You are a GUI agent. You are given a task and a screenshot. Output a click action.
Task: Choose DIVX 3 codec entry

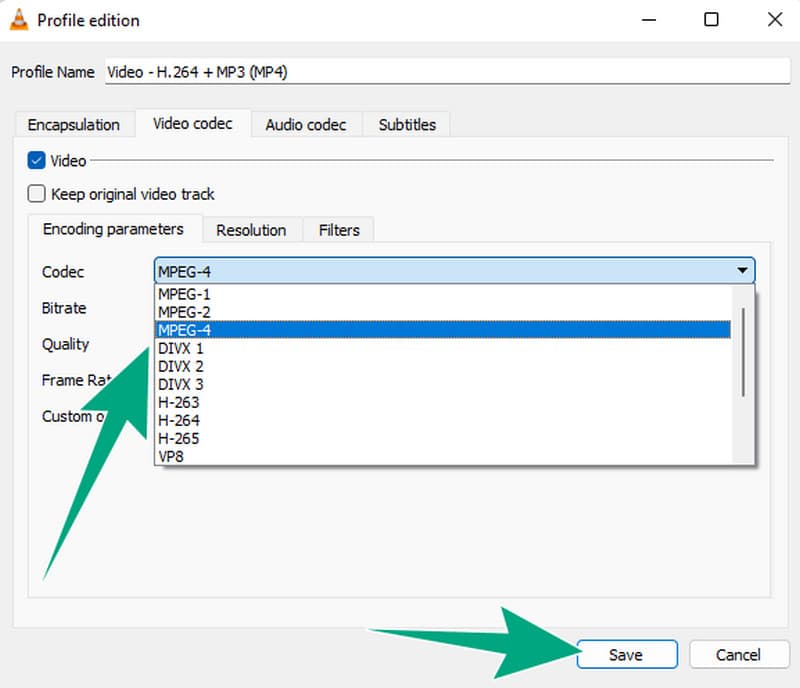(x=181, y=384)
